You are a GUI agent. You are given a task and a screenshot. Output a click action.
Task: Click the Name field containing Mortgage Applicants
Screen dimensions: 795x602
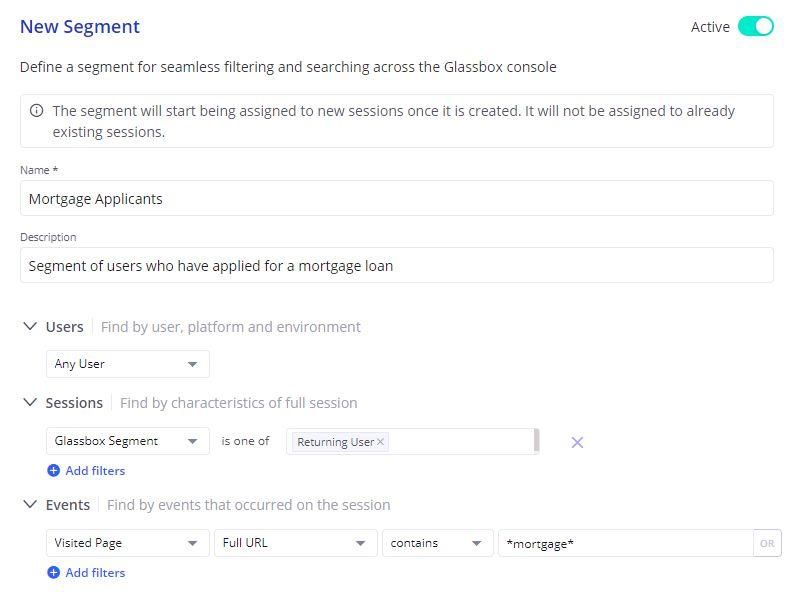396,199
